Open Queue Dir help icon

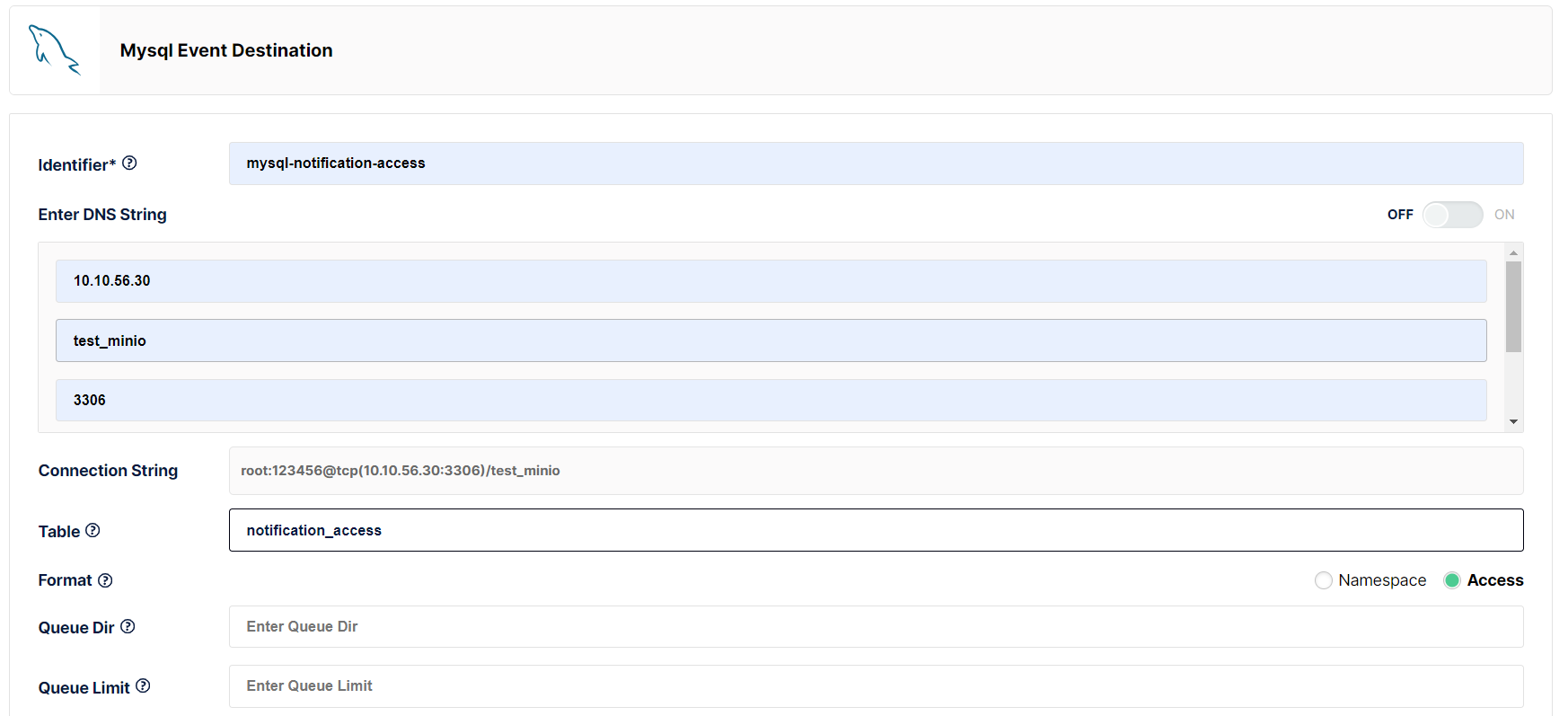point(128,626)
